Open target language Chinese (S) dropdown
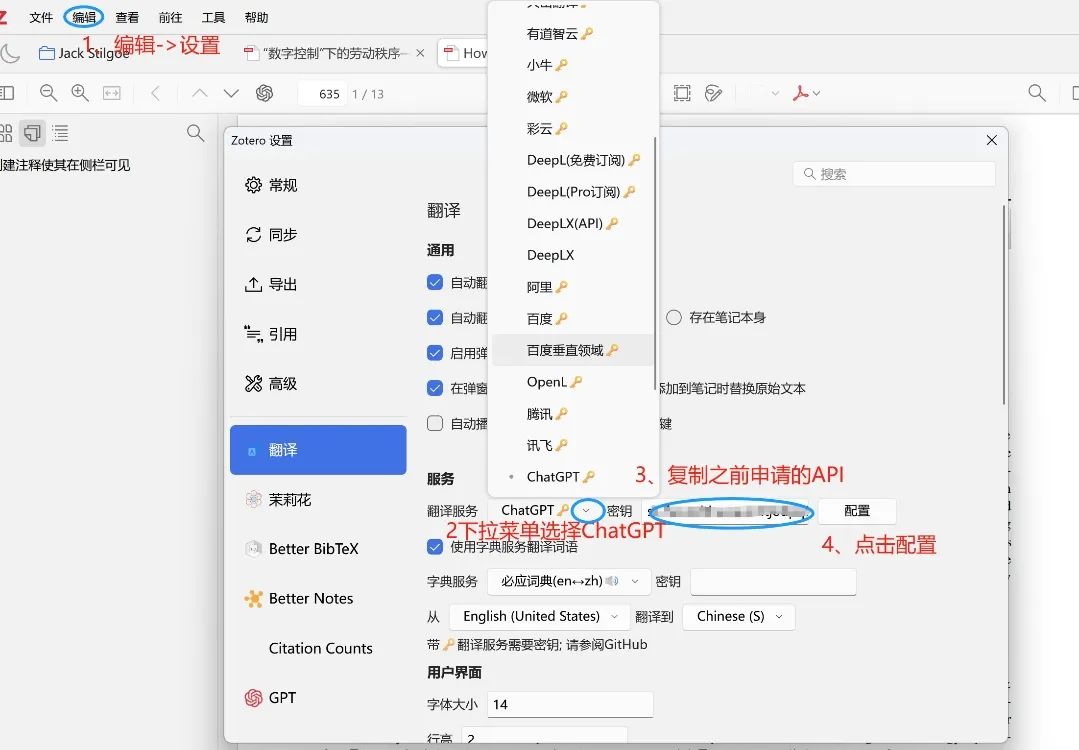This screenshot has height=750, width=1079. point(739,617)
